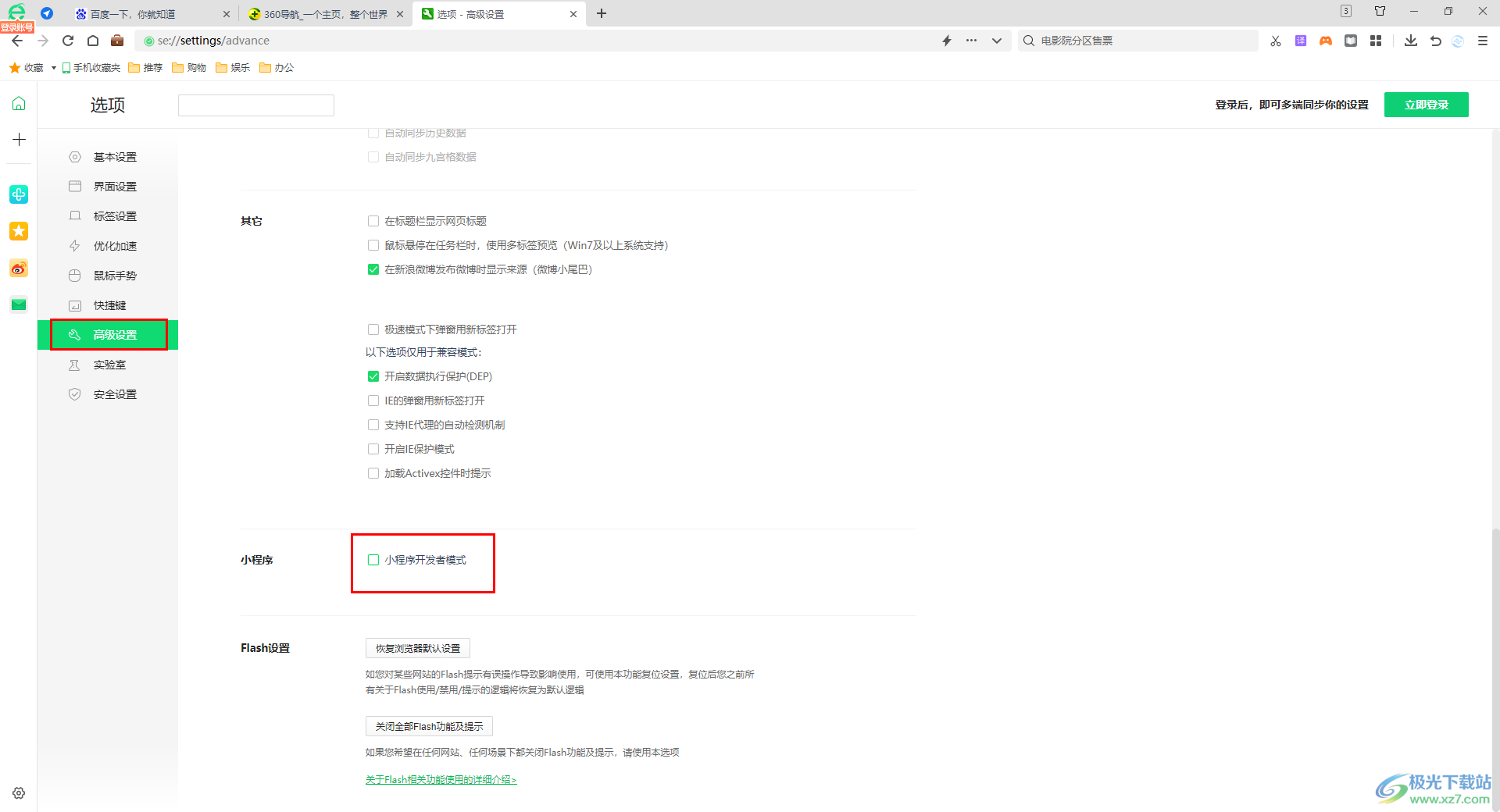This screenshot has width=1500, height=812.
Task: Enable 极速模式下弹窗用新标签打开 checkbox
Action: point(373,329)
